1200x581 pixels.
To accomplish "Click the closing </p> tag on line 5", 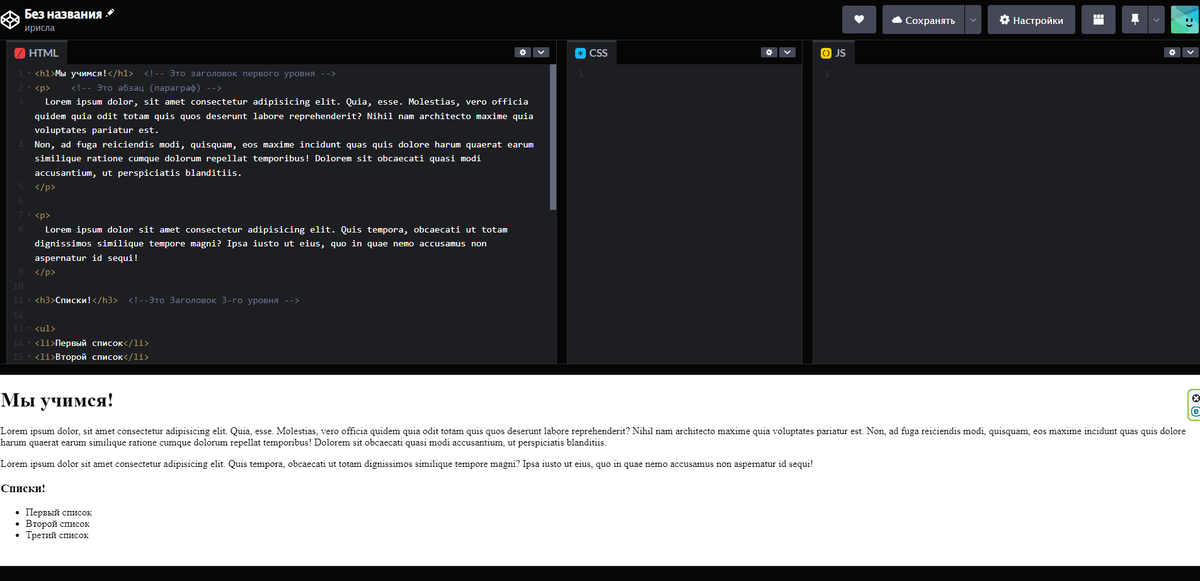I will pyautogui.click(x=45, y=187).
